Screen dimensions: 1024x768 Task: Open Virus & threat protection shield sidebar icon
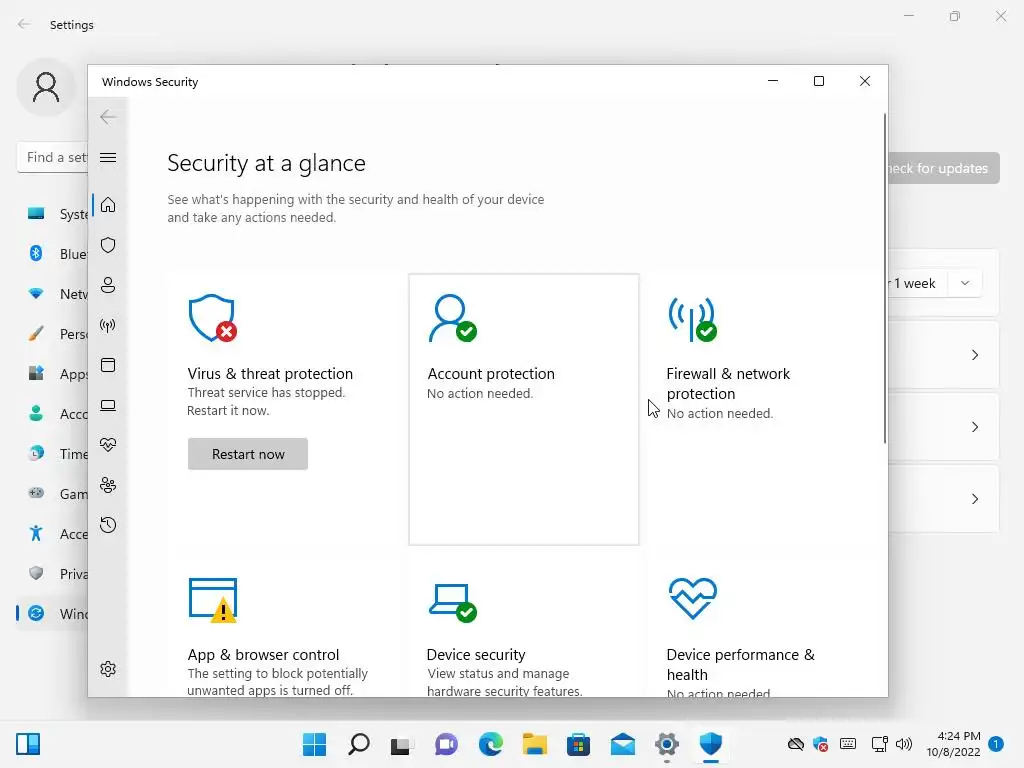click(108, 245)
